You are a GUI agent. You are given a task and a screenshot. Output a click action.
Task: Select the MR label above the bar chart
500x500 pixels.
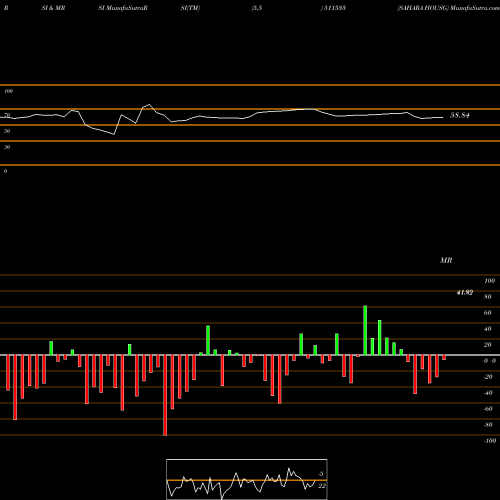point(446,260)
